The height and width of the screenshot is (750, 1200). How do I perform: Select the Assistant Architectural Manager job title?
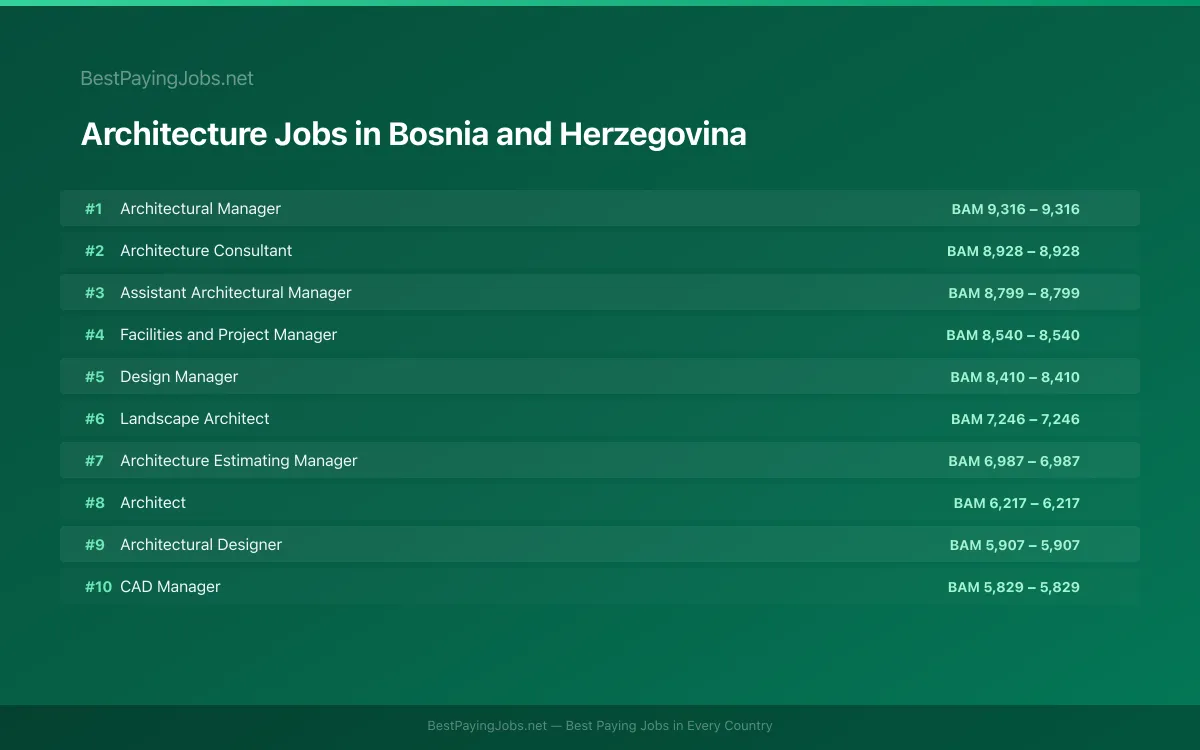click(x=236, y=293)
